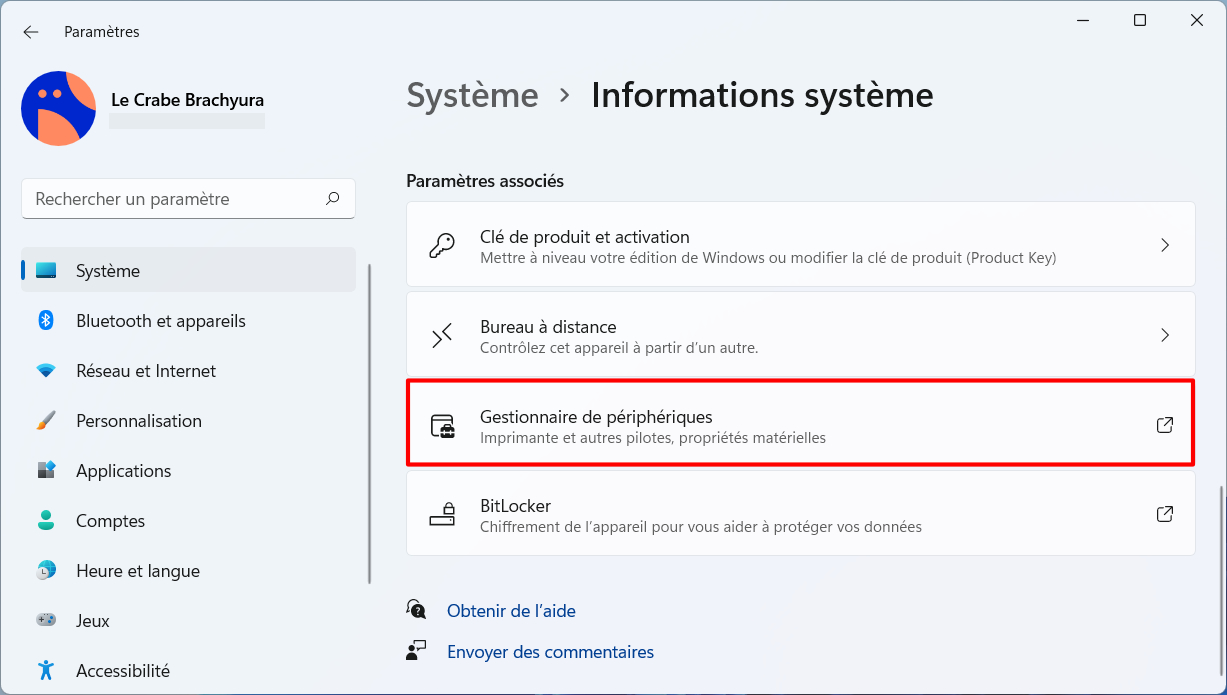Open Clé de produit et activation
The image size is (1227, 695).
801,245
